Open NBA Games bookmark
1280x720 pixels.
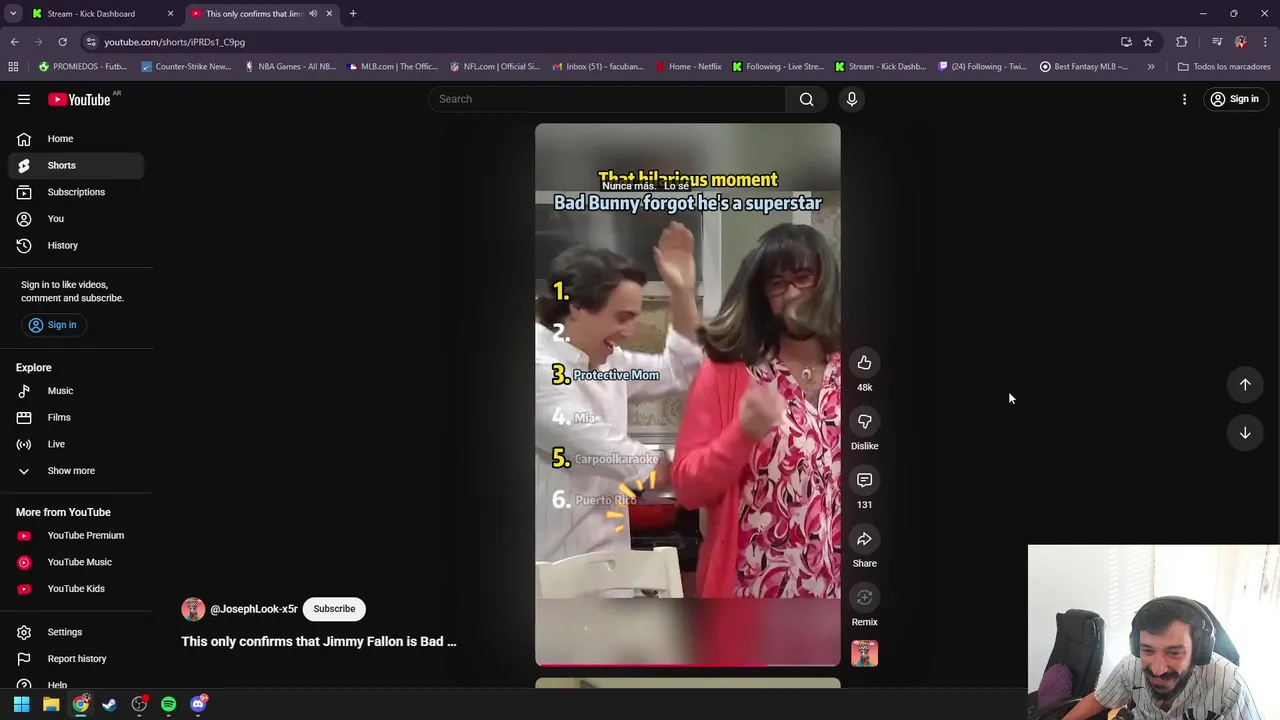pos(289,67)
